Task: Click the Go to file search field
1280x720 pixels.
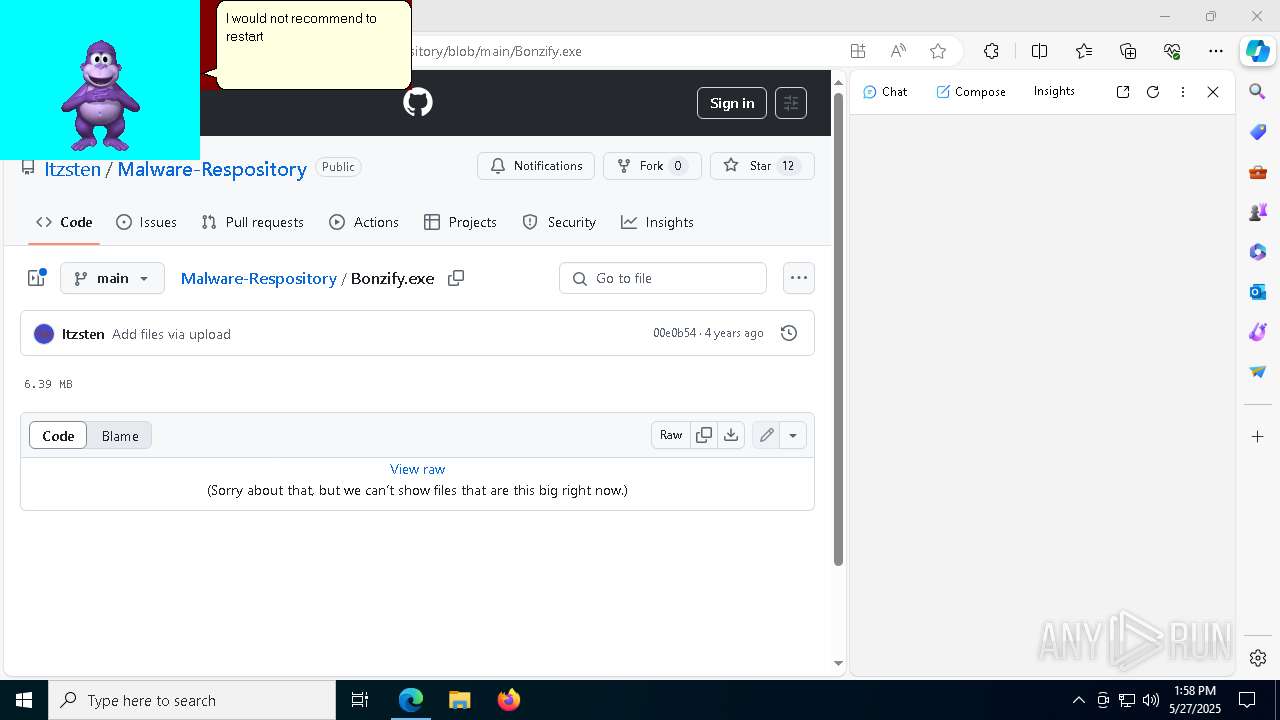Action: (x=663, y=278)
